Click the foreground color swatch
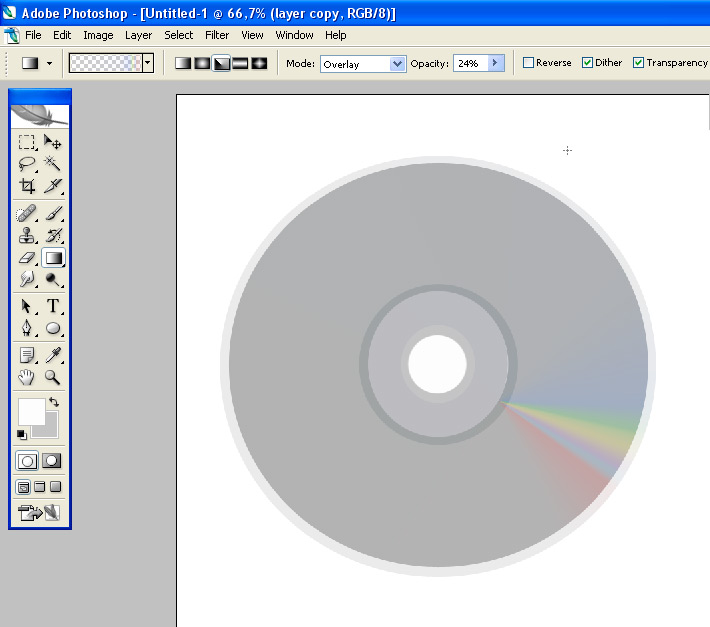The image size is (710, 627). tap(30, 411)
